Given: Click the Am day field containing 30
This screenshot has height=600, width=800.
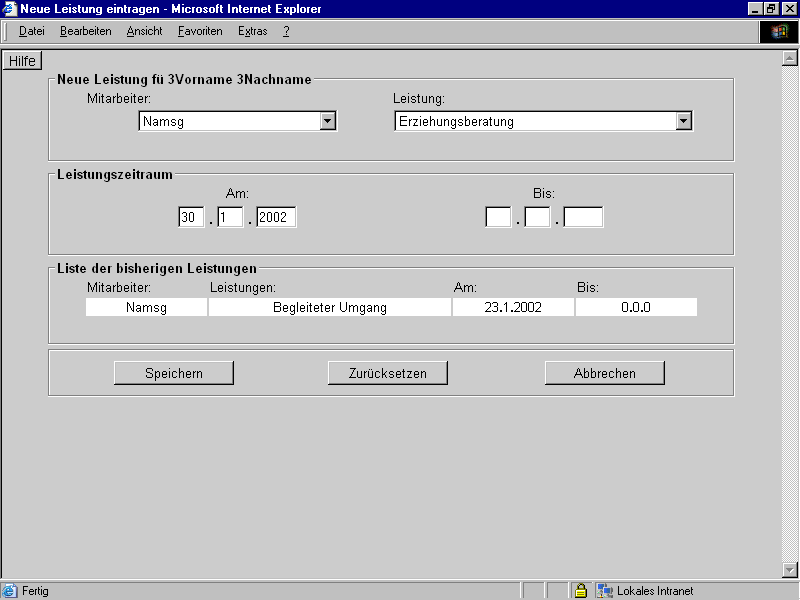Looking at the screenshot, I should [191, 217].
